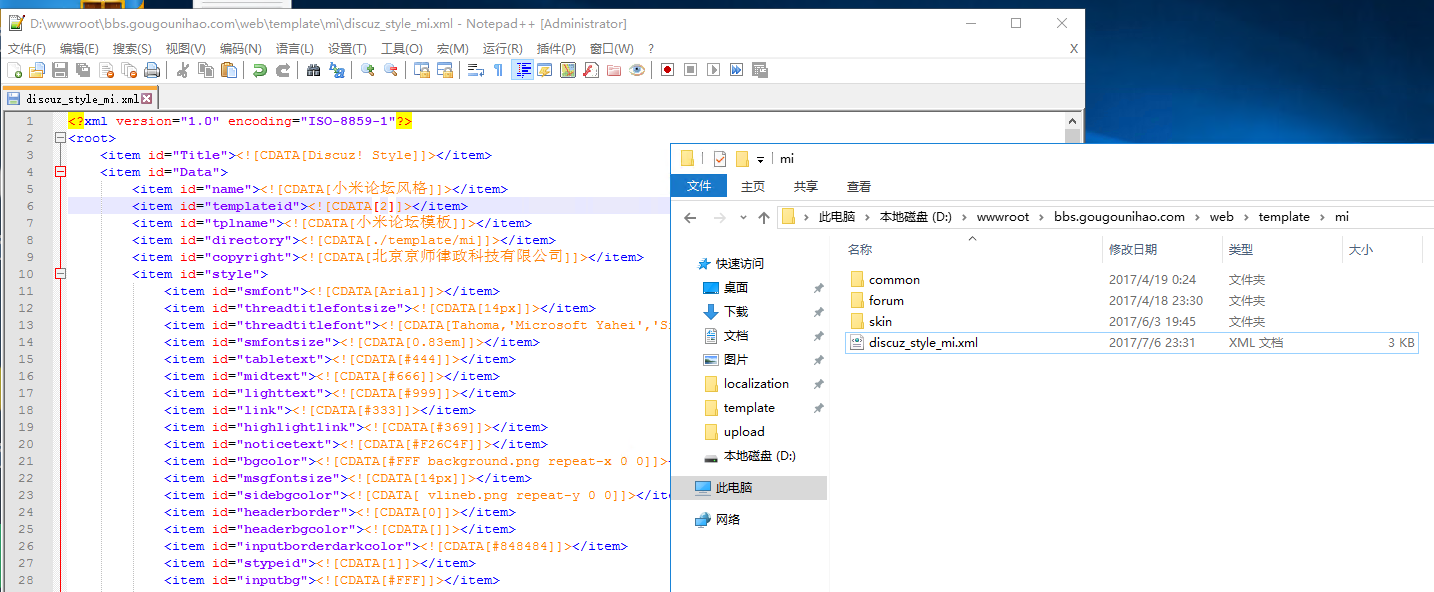
Task: Go up one folder level in Explorer
Action: click(x=764, y=217)
